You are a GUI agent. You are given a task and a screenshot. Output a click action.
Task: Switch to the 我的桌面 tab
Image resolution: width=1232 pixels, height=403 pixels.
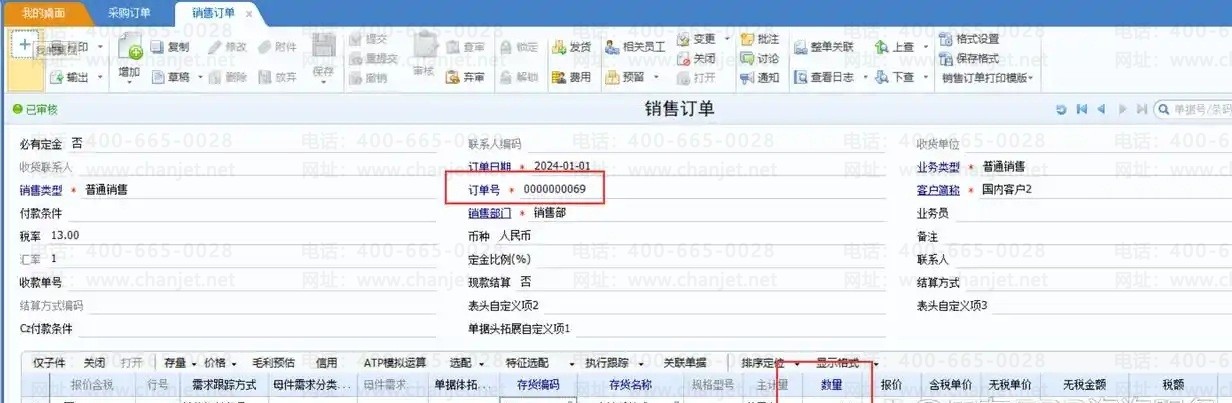coord(44,13)
